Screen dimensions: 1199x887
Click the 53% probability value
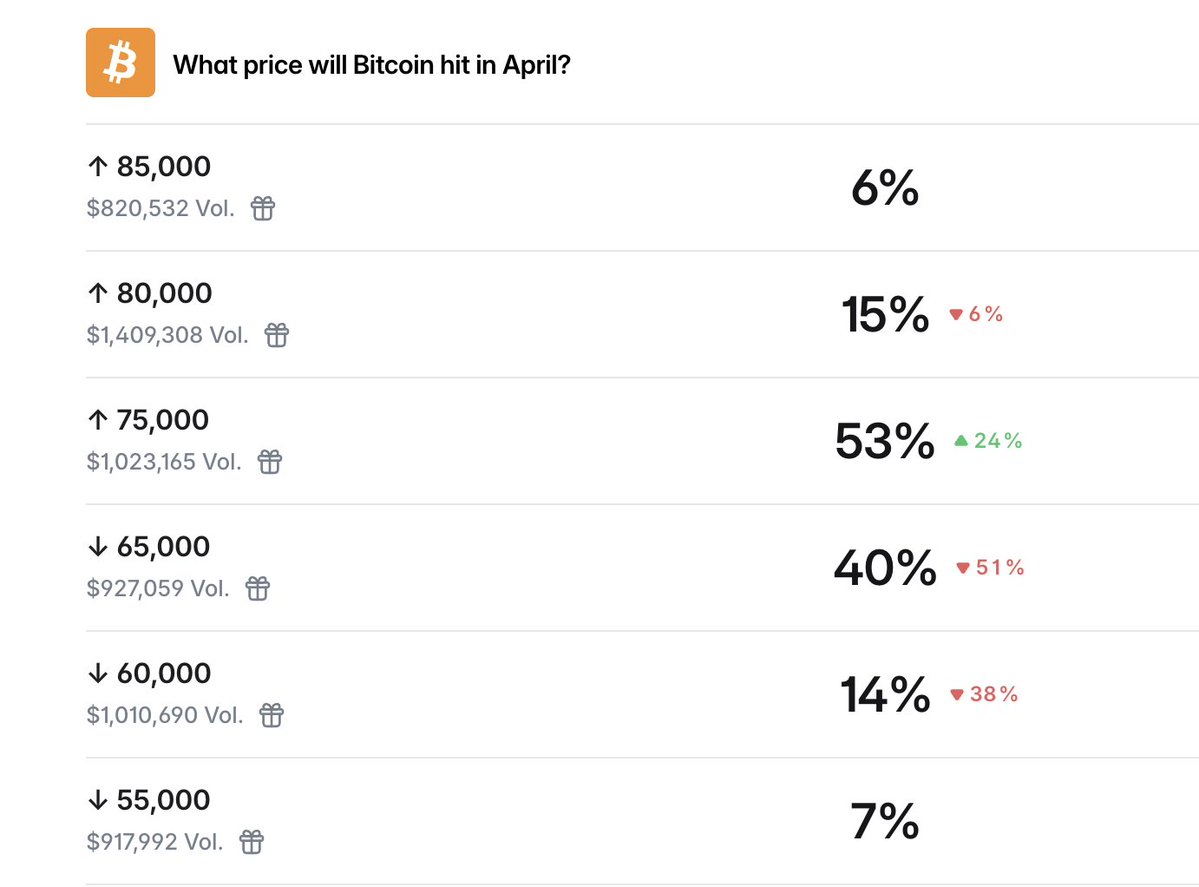point(884,442)
